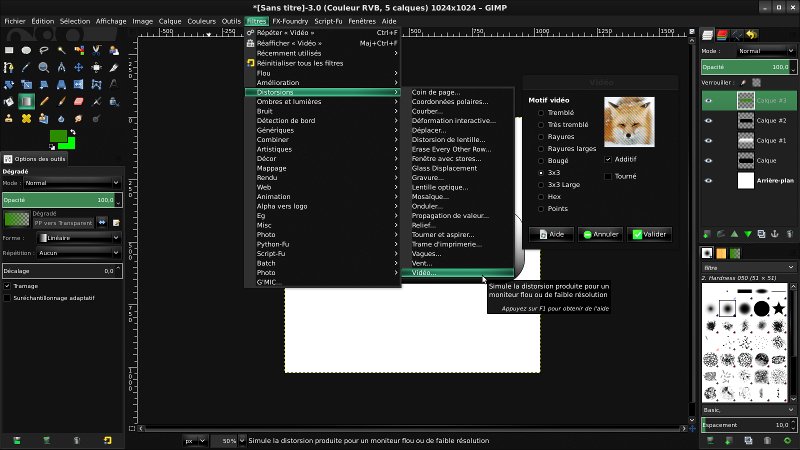Select the Free Select lasso tool
Image resolution: width=800 pixels, height=450 pixels.
click(x=44, y=50)
